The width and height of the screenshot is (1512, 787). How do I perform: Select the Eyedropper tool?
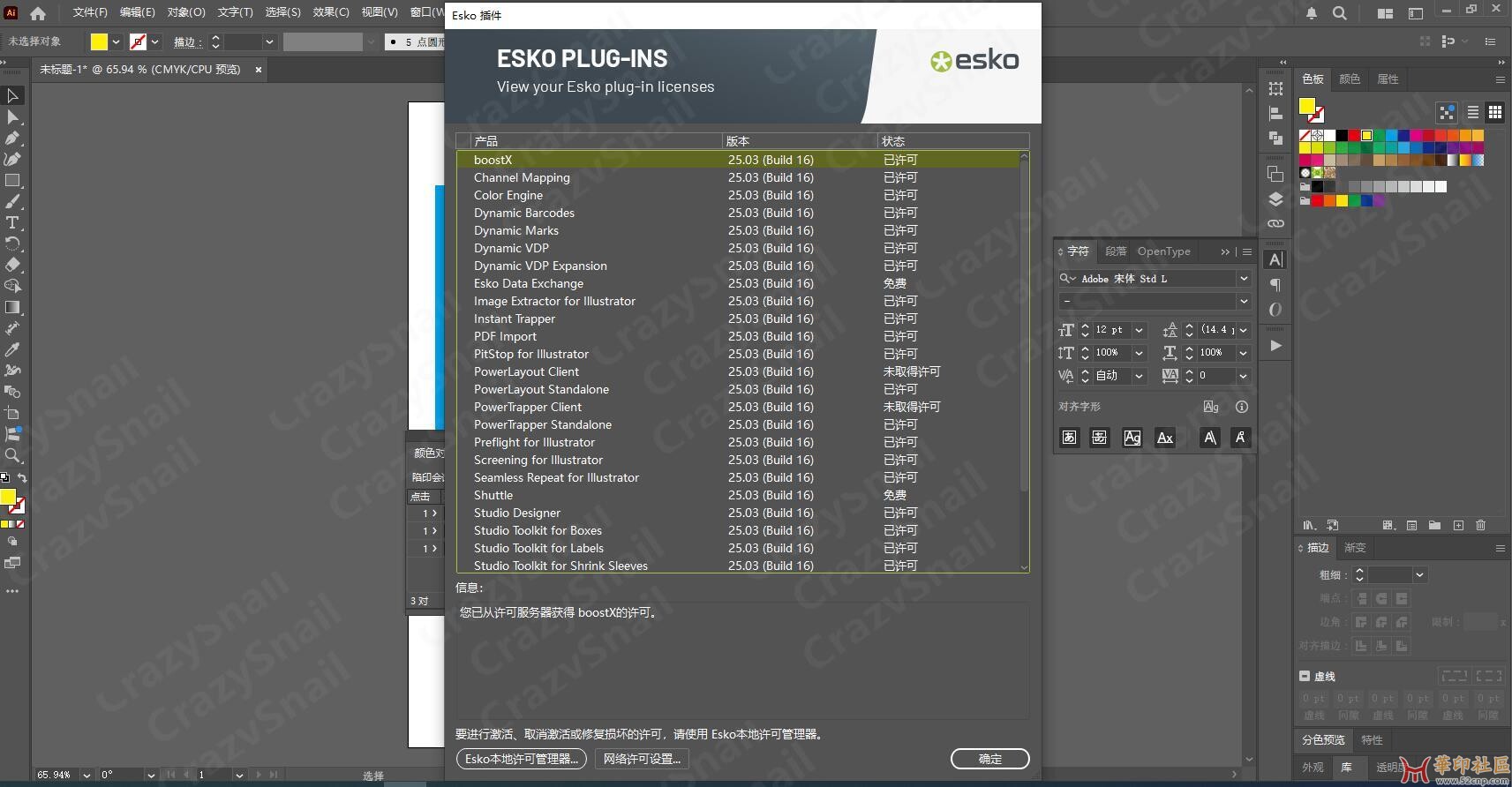[x=12, y=349]
